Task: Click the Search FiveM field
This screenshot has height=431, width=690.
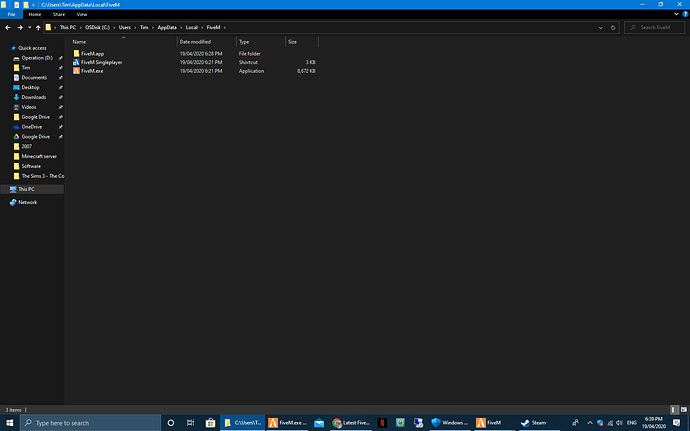Action: coord(654,27)
